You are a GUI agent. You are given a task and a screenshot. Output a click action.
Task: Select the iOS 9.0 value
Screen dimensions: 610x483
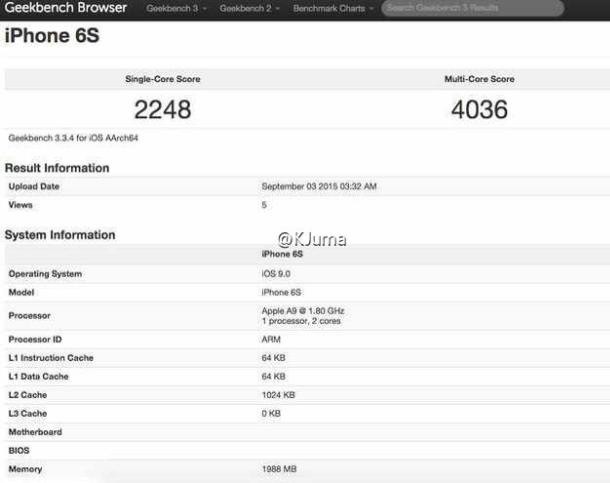pyautogui.click(x=276, y=274)
